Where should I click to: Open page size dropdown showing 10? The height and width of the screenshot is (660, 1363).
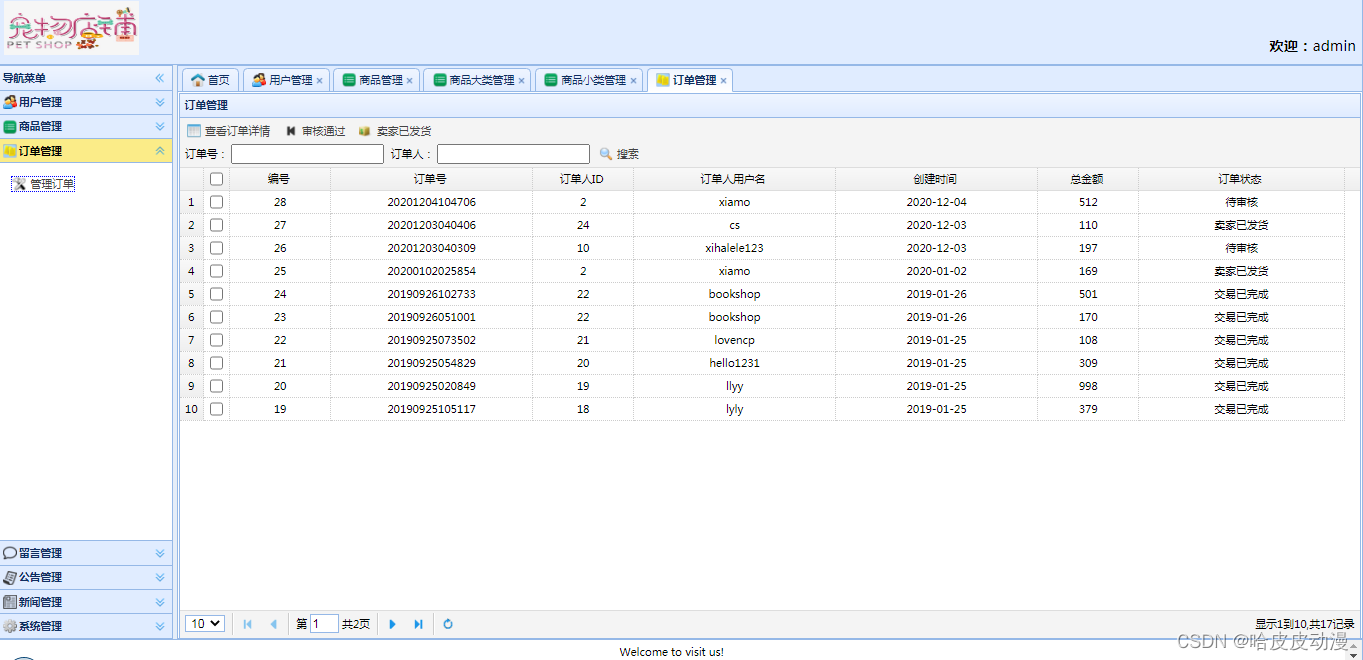[205, 624]
